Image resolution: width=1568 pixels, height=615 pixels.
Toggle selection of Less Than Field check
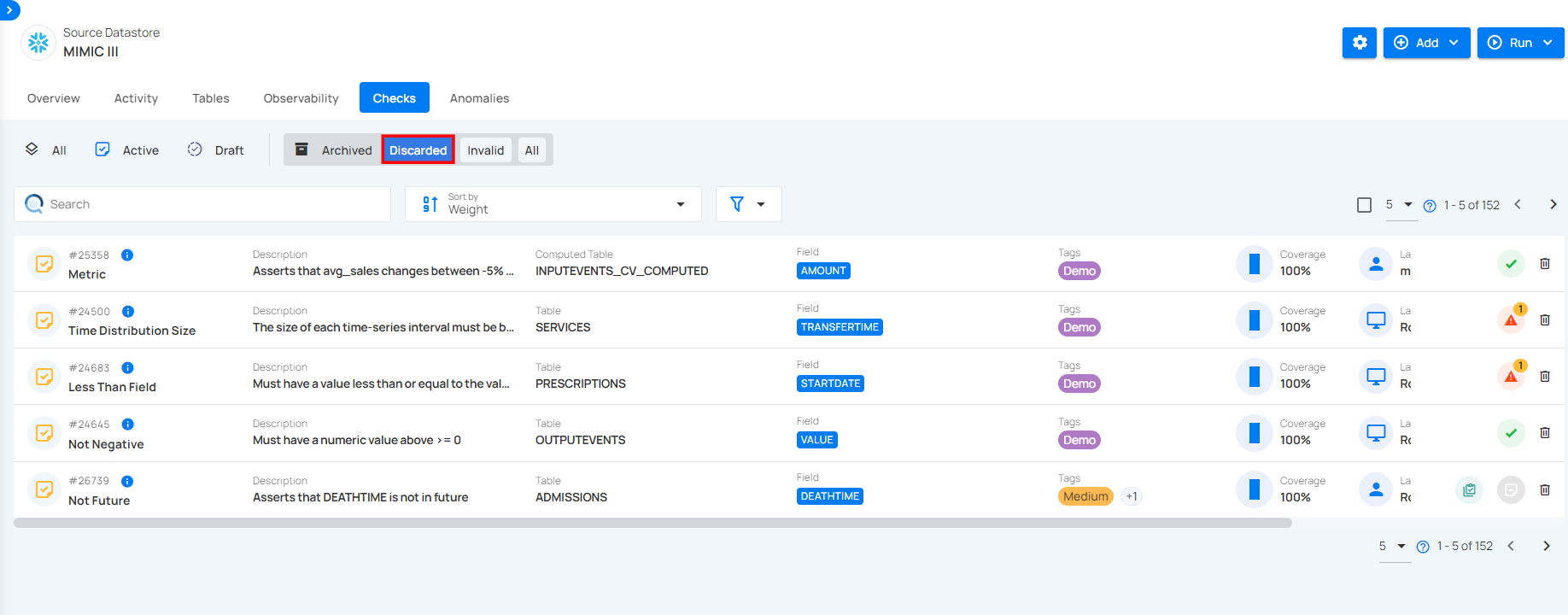[x=44, y=377]
